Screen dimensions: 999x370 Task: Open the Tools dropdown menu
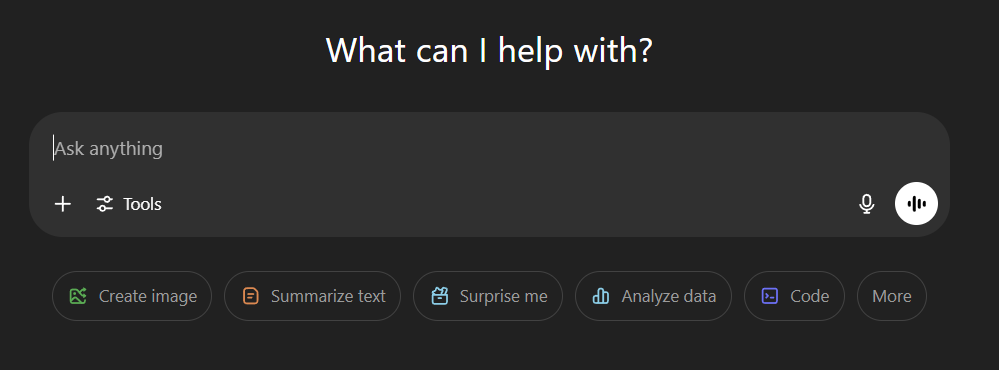129,204
